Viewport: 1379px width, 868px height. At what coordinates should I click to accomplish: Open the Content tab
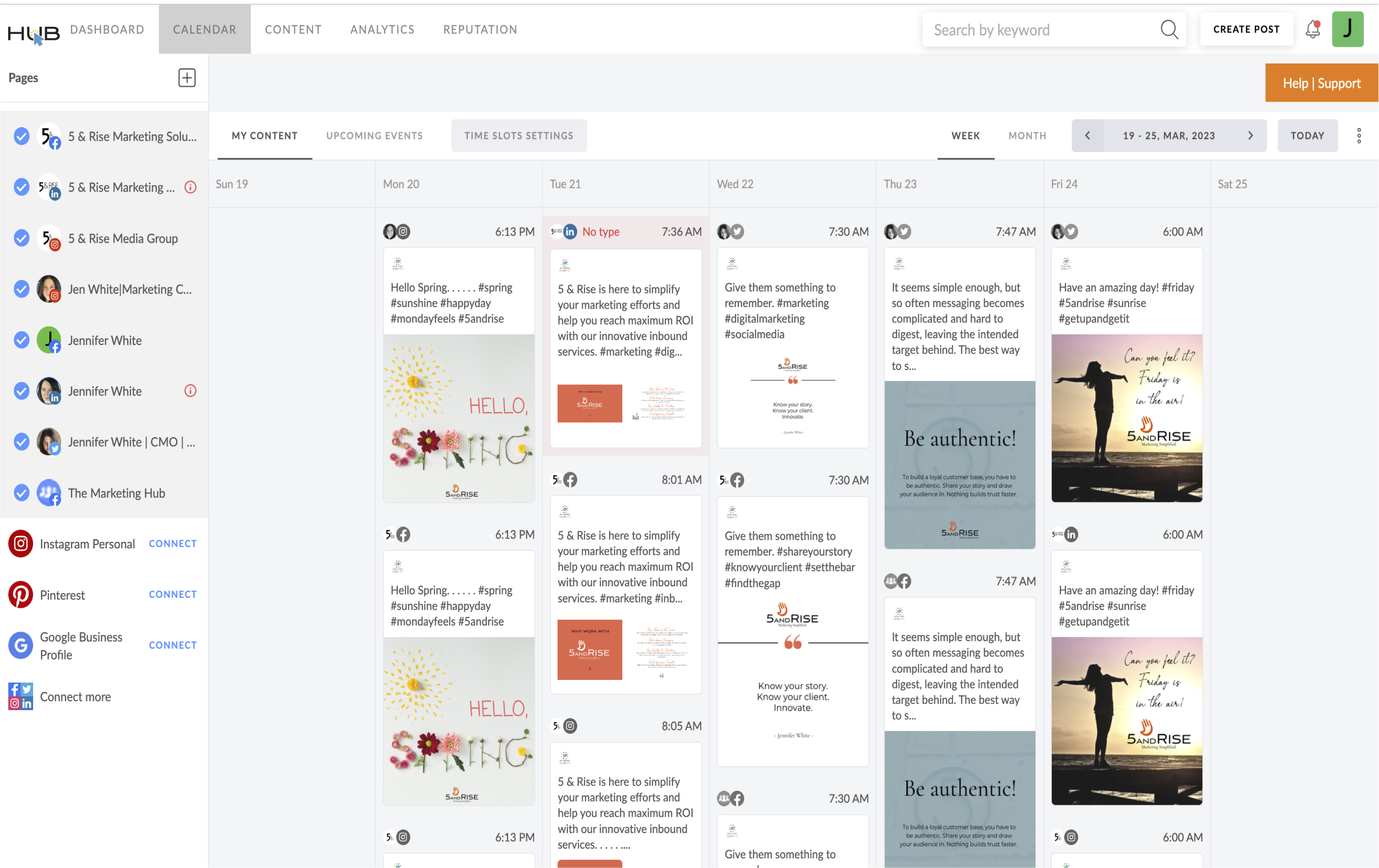click(293, 29)
